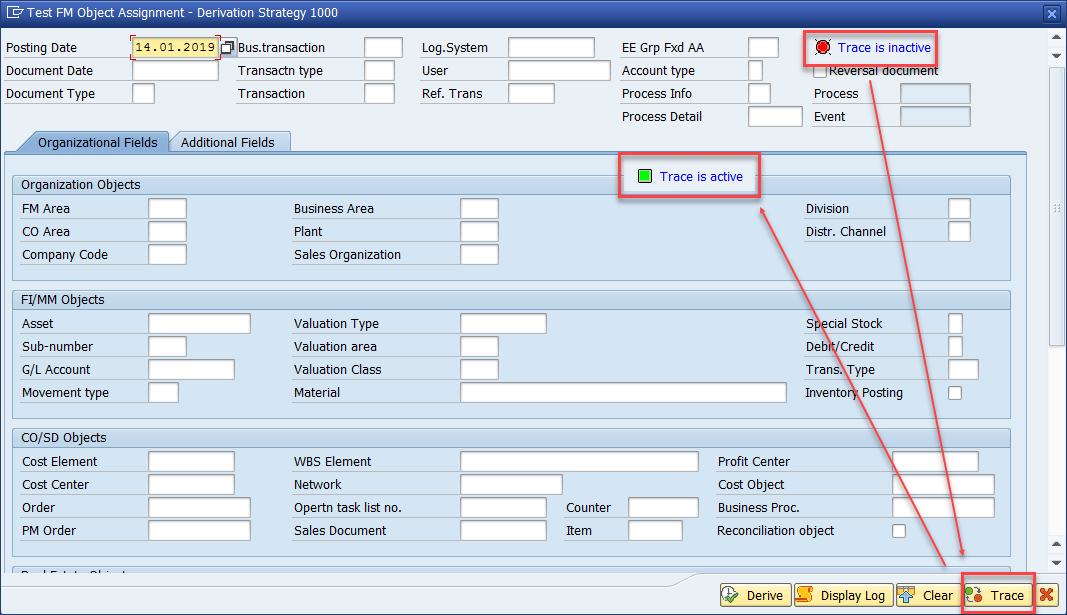
Task: Select the Organizational Fields tab
Action: click(97, 142)
